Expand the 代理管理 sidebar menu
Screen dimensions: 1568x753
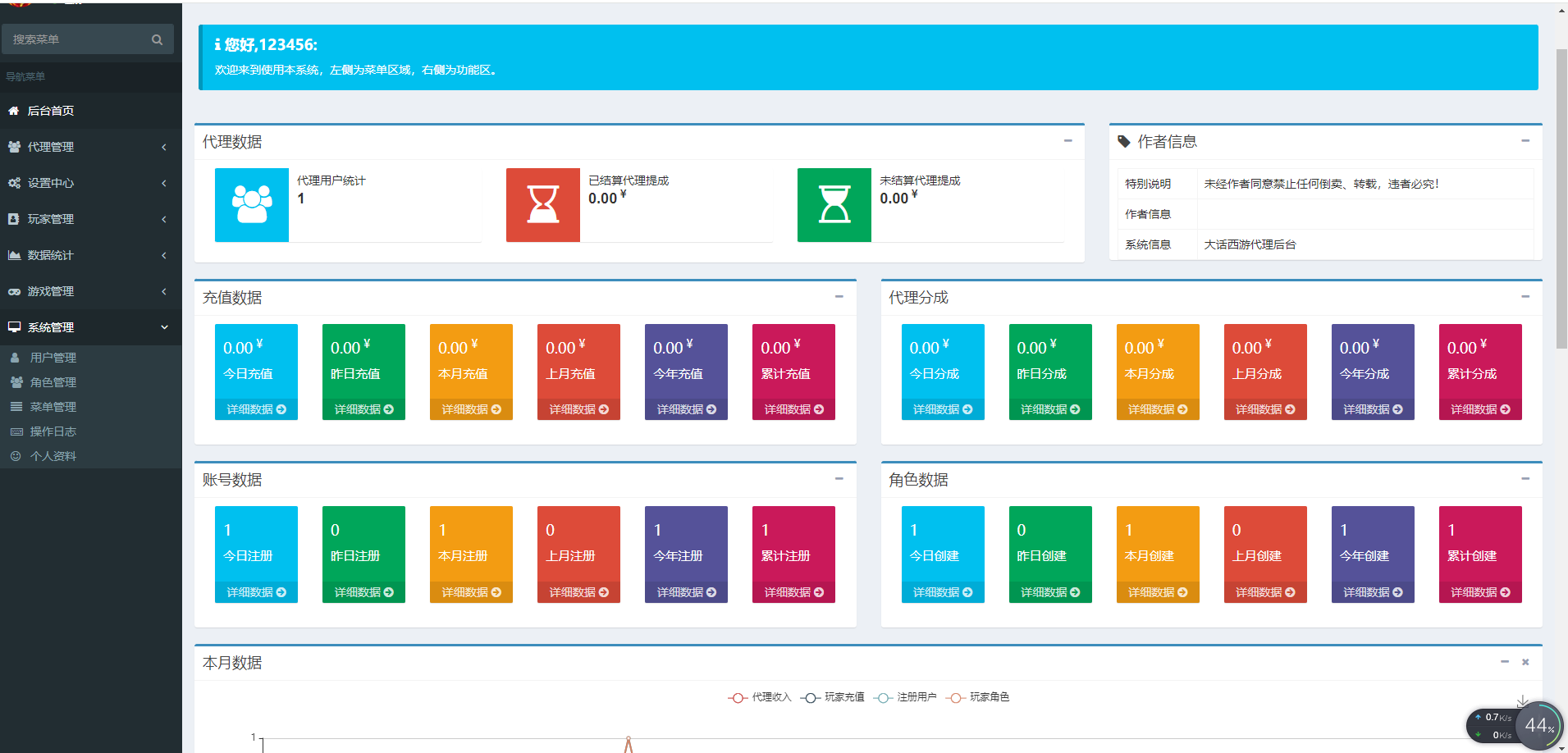pyautogui.click(x=90, y=147)
